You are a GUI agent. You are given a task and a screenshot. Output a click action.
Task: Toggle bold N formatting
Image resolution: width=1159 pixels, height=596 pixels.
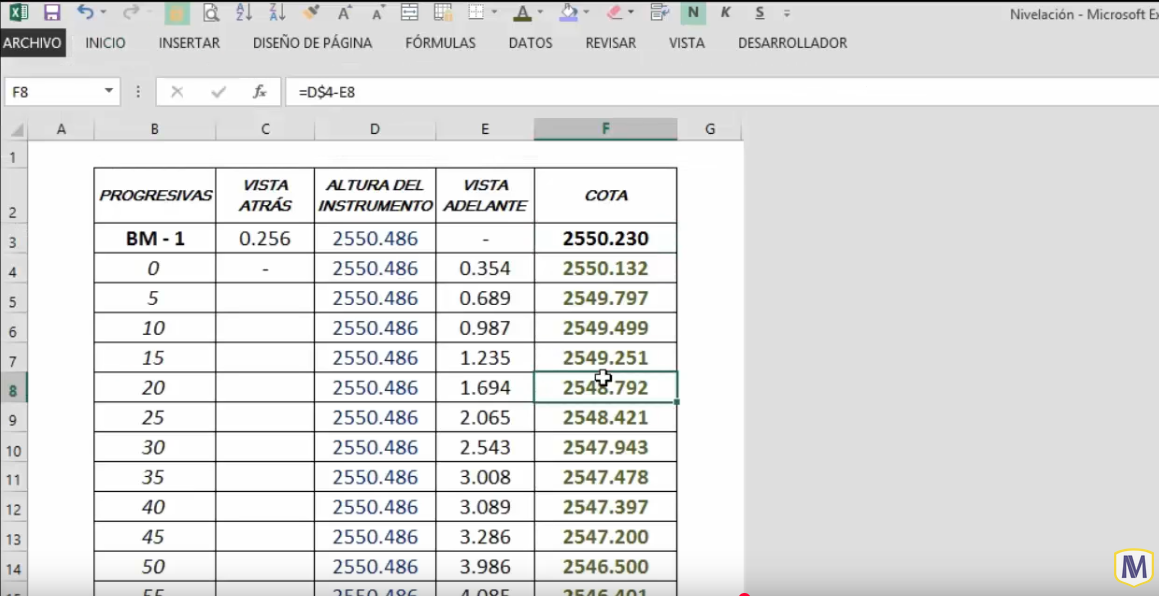tap(693, 13)
